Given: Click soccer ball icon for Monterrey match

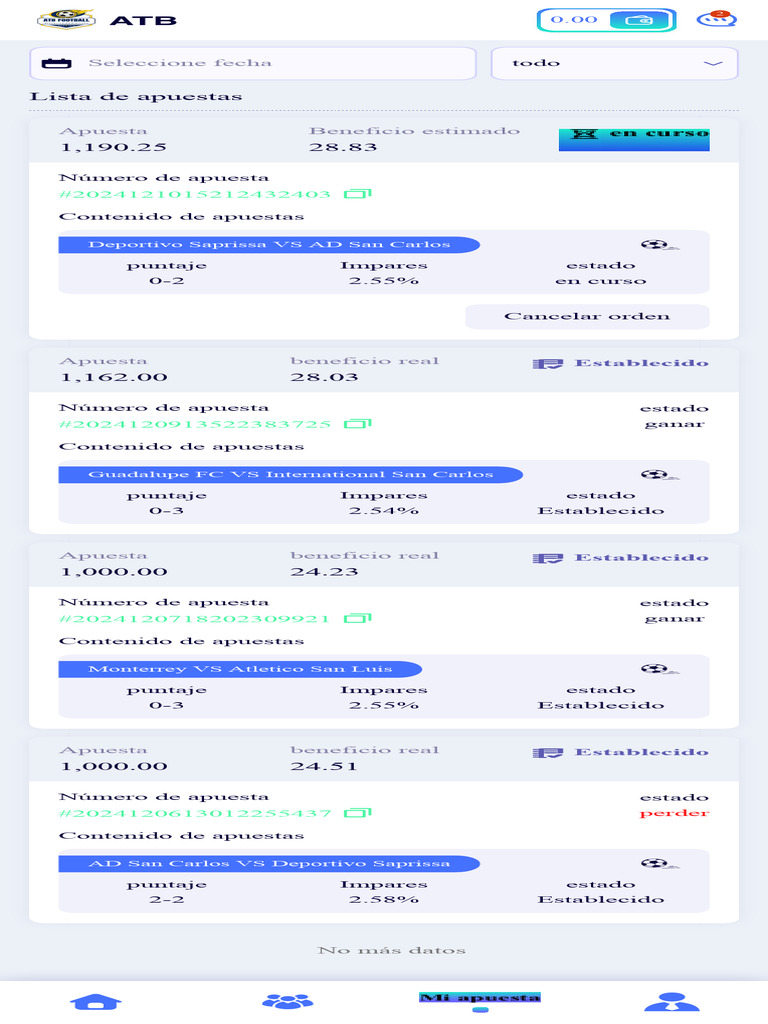Looking at the screenshot, I should point(657,669).
